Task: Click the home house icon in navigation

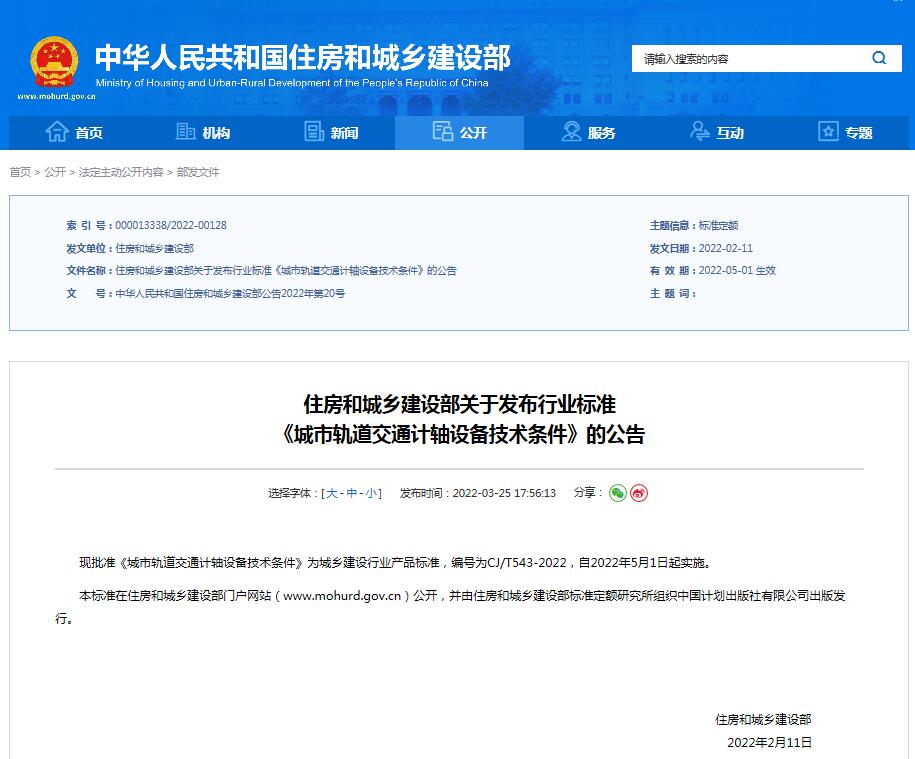Action: (x=57, y=132)
